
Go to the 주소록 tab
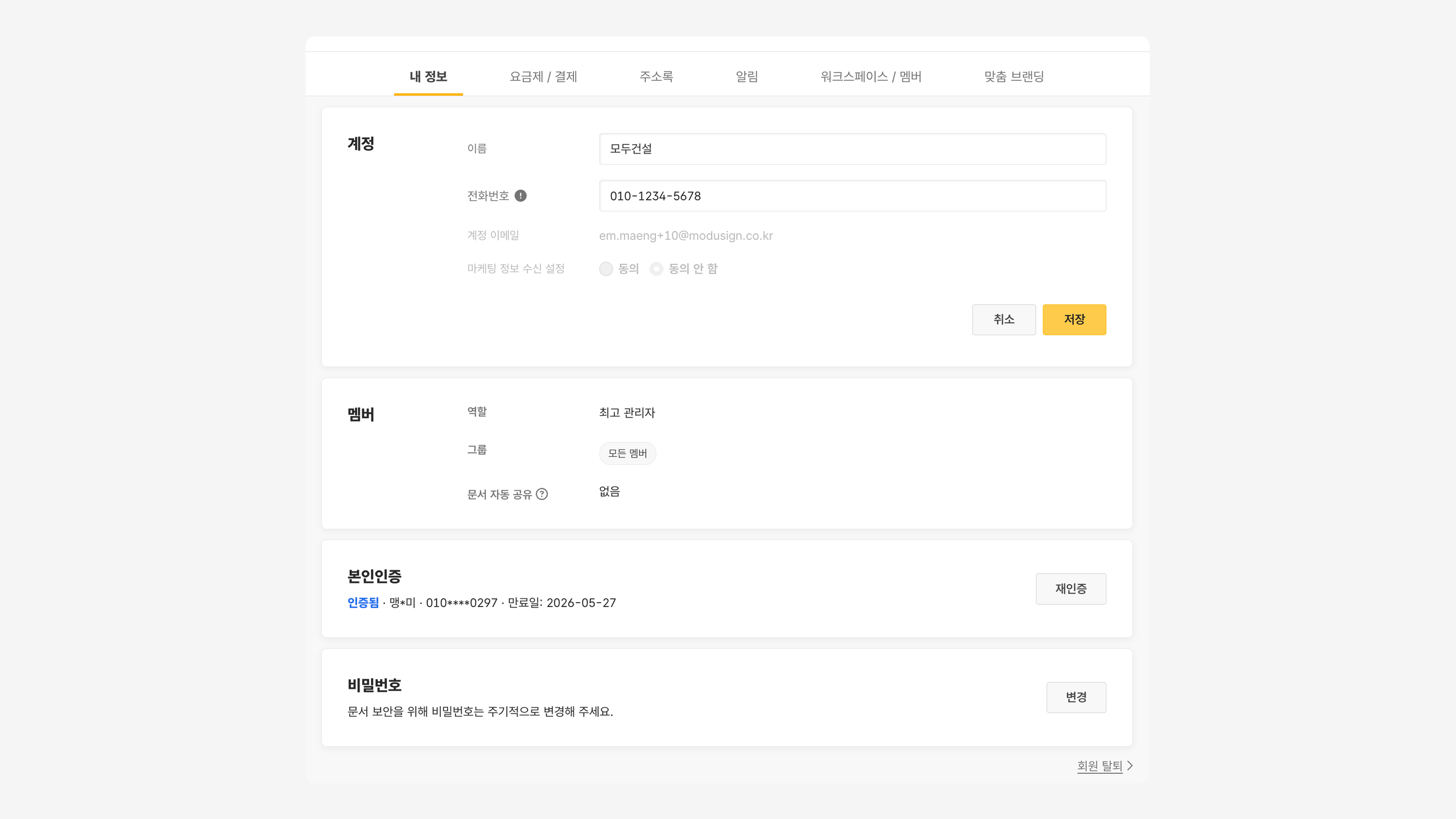[x=656, y=76]
